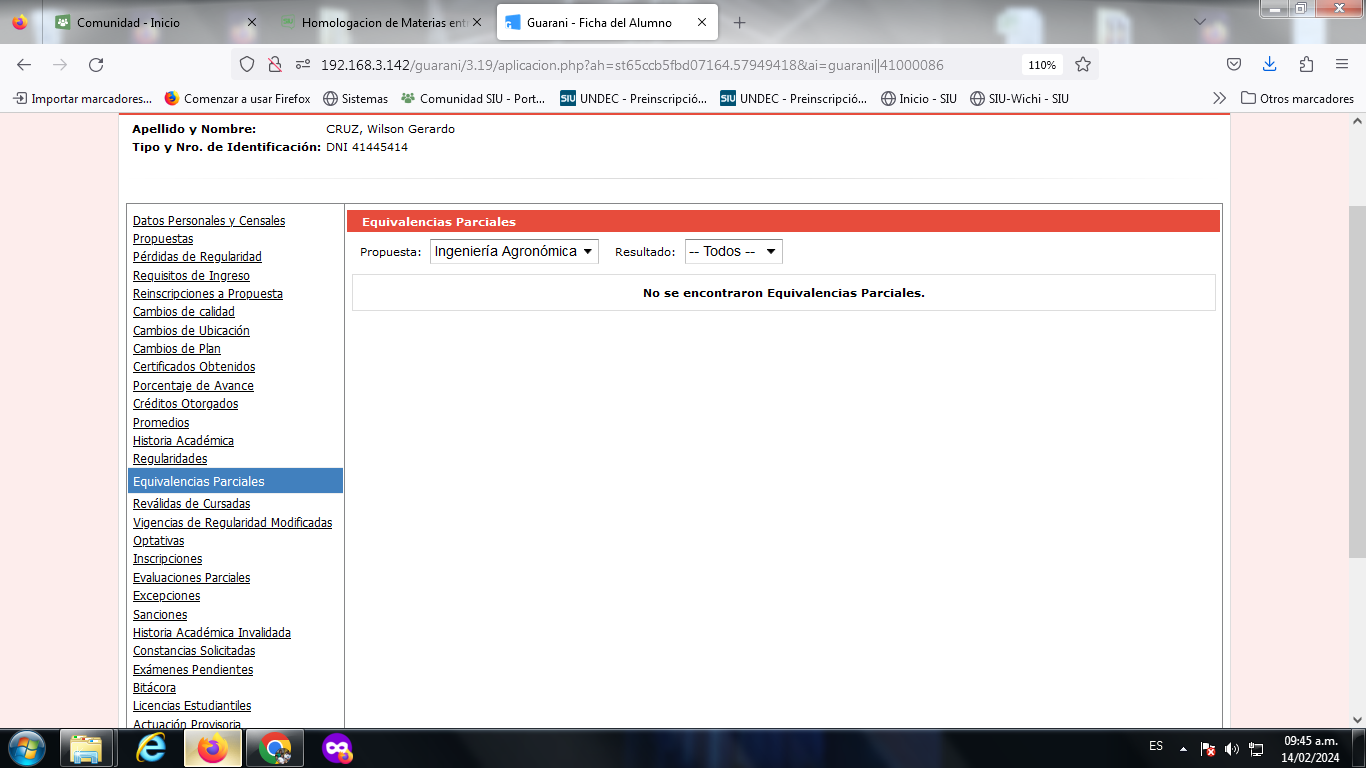Select the highlighted Equivalencias Parciales item
Viewport: 1366px width, 768px height.
click(x=236, y=481)
